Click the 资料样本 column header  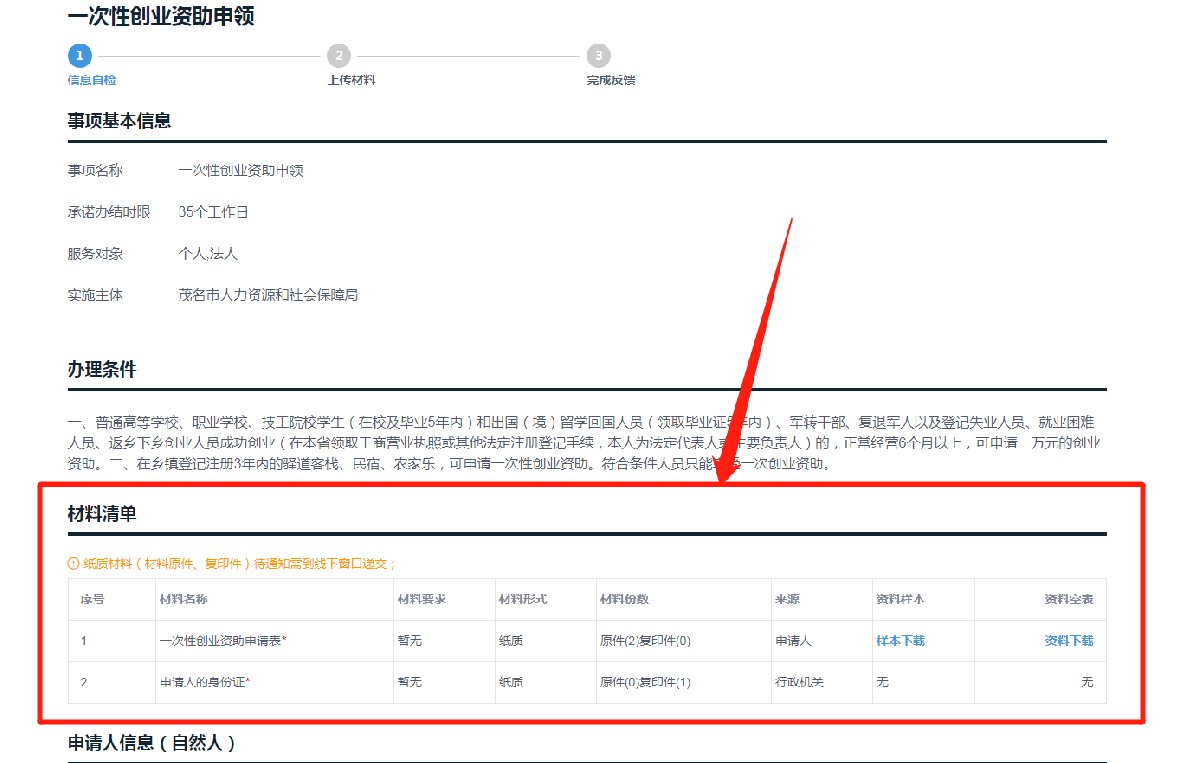pyautogui.click(x=900, y=599)
